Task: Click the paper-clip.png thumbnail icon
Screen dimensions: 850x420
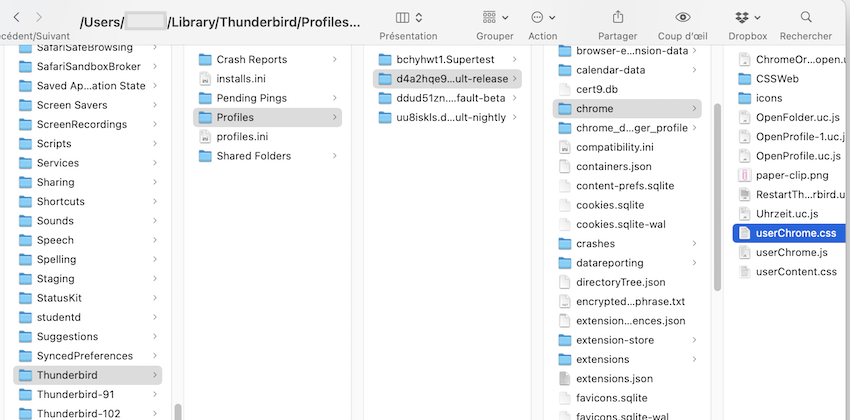Action: [x=744, y=175]
